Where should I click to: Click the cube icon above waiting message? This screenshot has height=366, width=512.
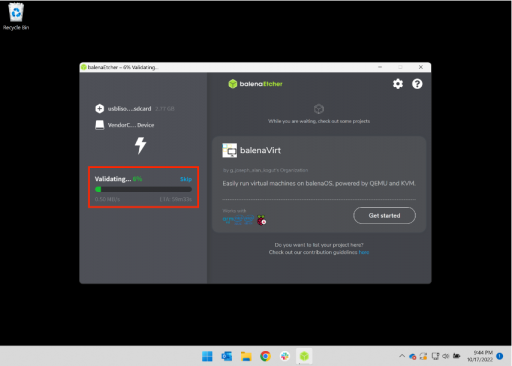coord(319,109)
